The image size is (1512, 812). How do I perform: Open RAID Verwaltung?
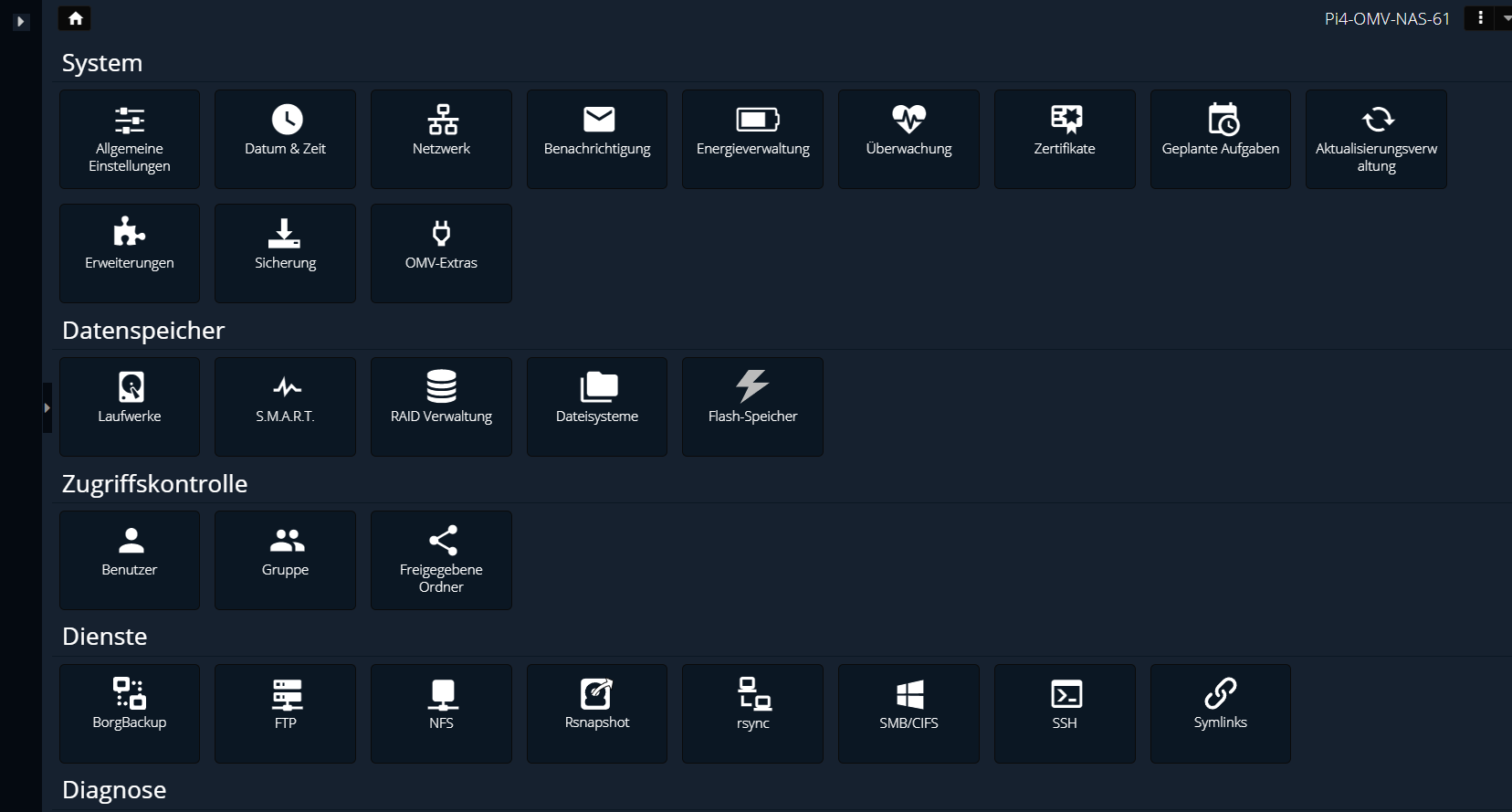pyautogui.click(x=441, y=406)
